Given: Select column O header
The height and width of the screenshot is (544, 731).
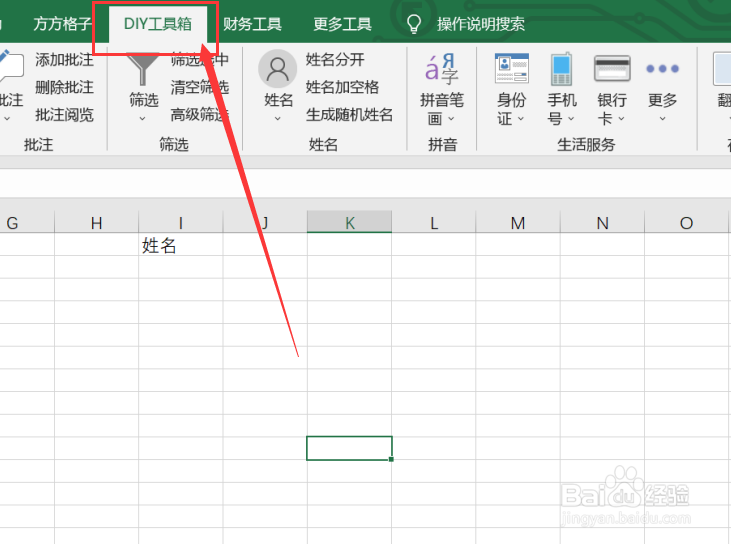Looking at the screenshot, I should coord(686,223).
